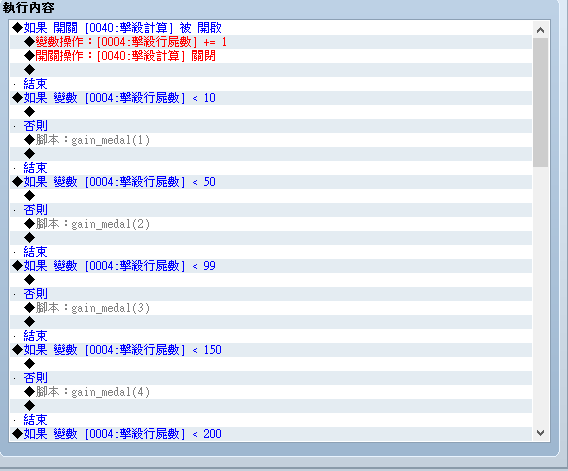Select the script line gain_medal(2)

(x=271, y=224)
